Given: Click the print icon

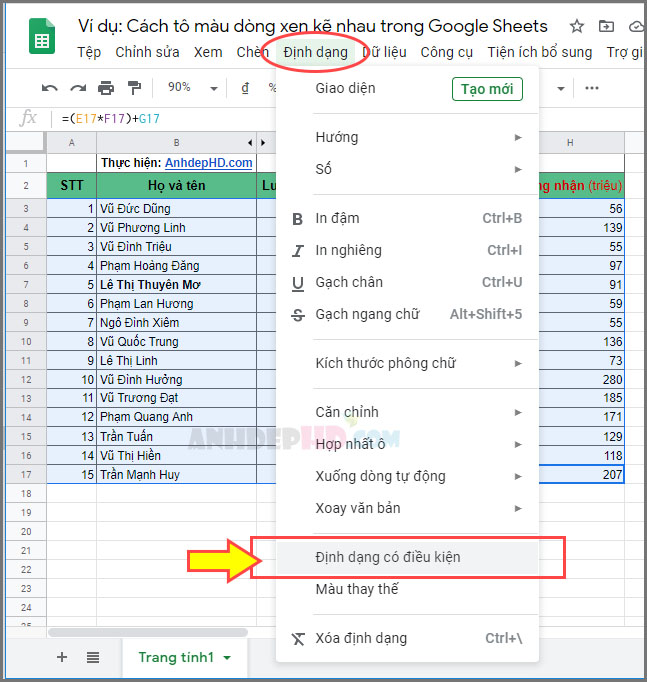Looking at the screenshot, I should coord(106,88).
